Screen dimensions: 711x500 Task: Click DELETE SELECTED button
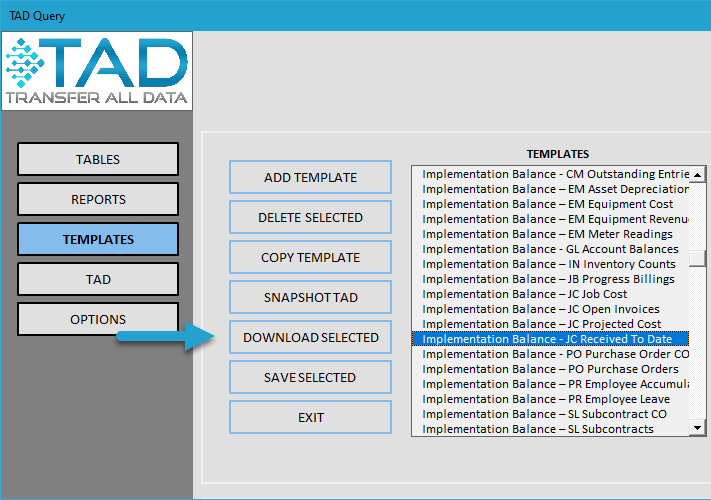[311, 217]
